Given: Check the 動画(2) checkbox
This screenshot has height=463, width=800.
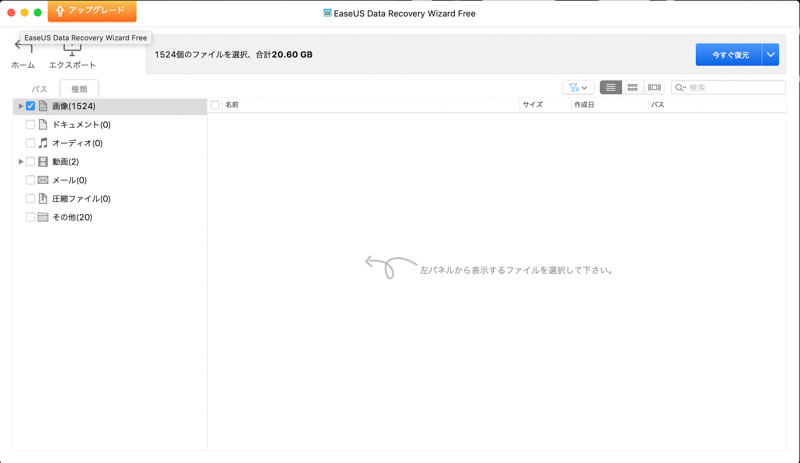Looking at the screenshot, I should click(x=31, y=162).
